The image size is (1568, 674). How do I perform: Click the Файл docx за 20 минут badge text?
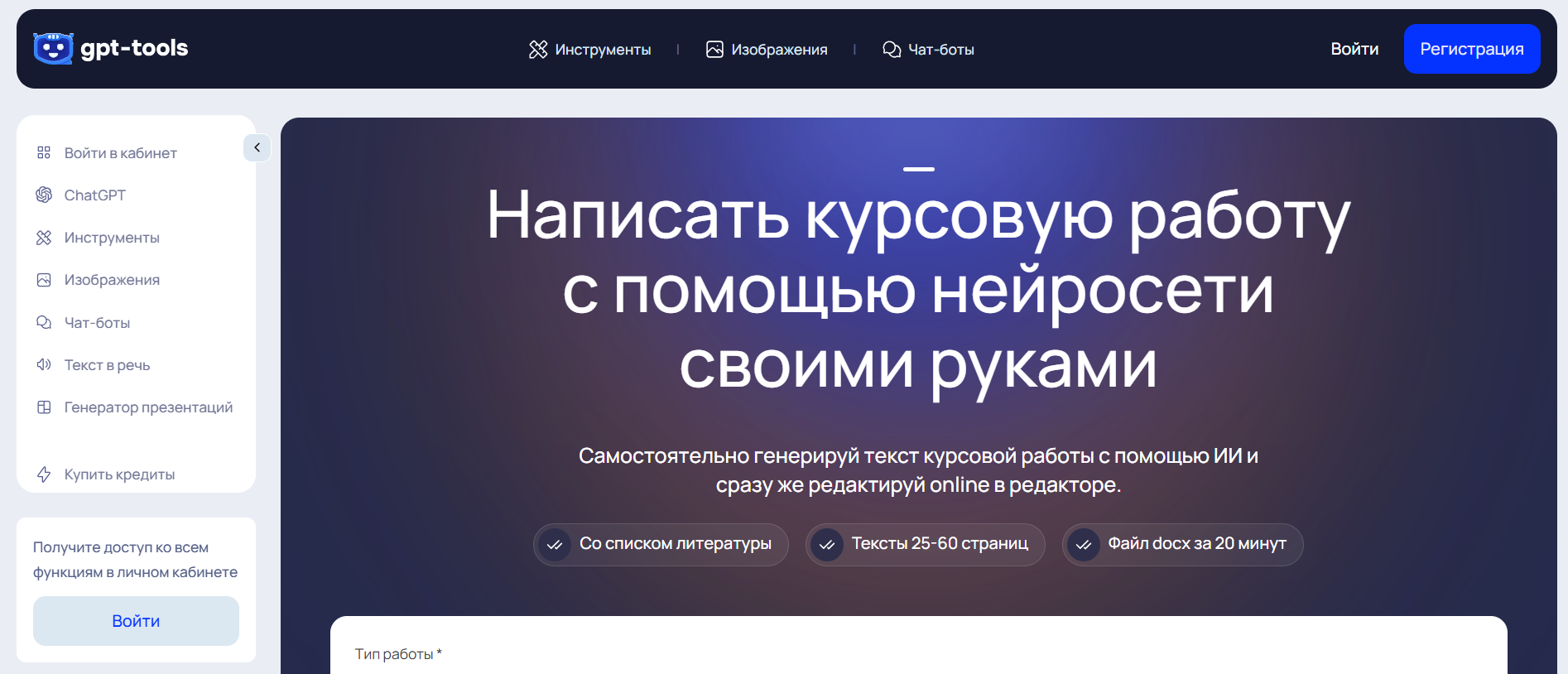(1197, 544)
